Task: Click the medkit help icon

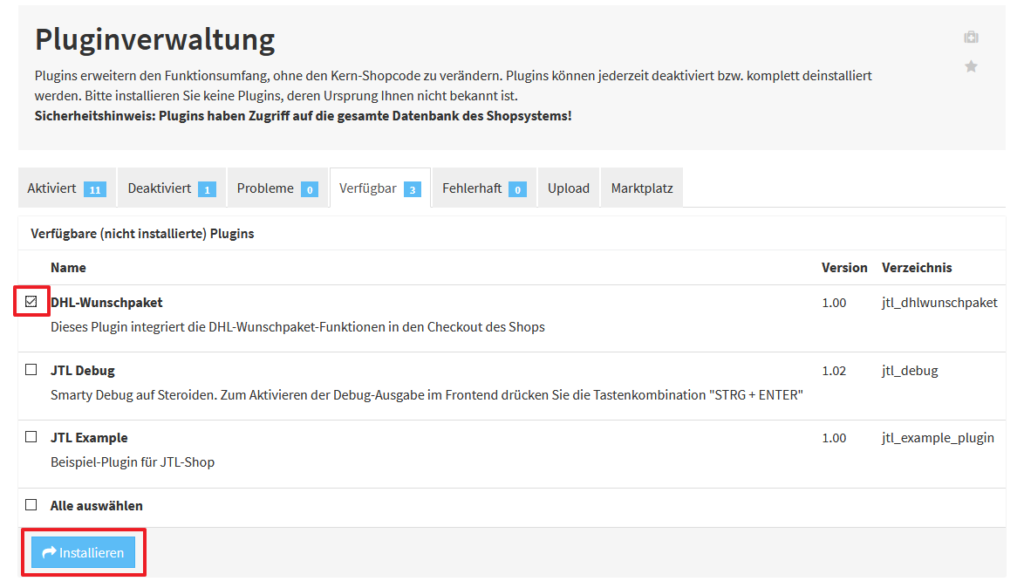Action: 970,38
